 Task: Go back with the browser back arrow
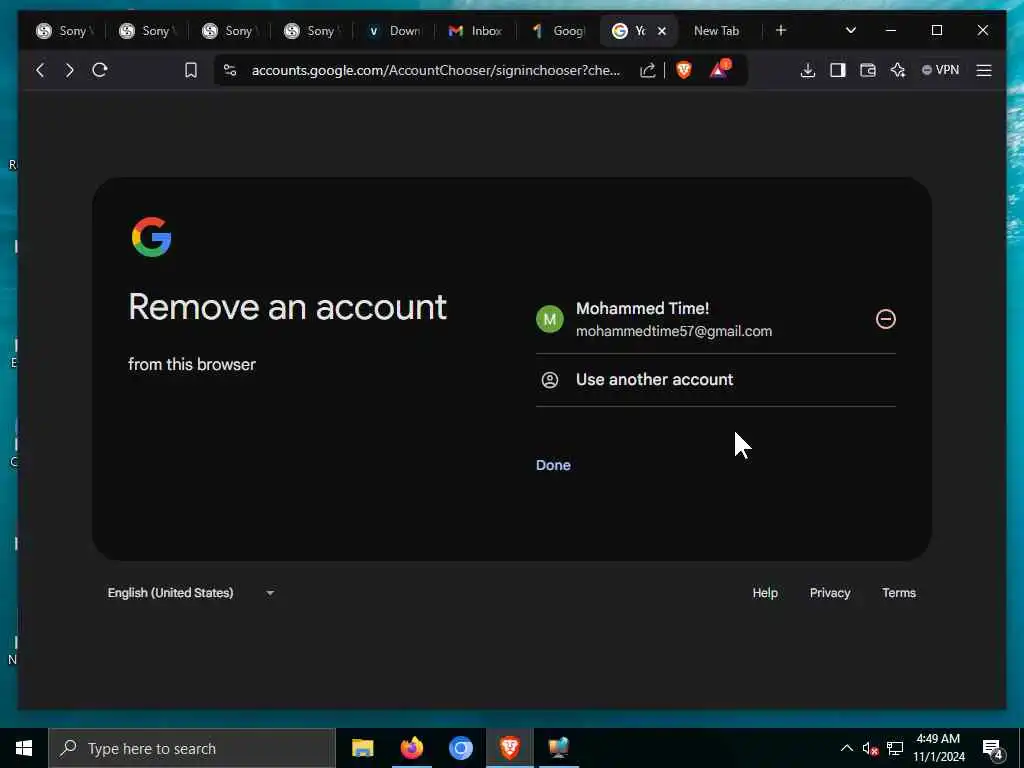tap(40, 70)
